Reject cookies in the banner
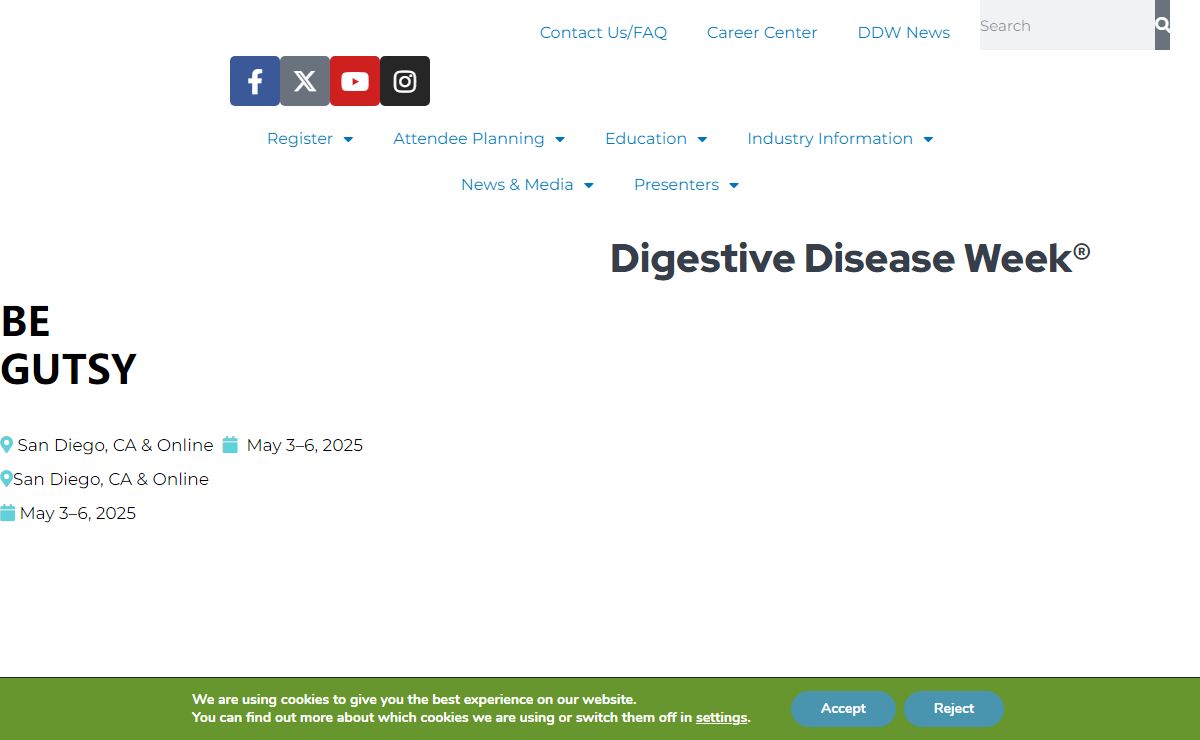 point(954,709)
